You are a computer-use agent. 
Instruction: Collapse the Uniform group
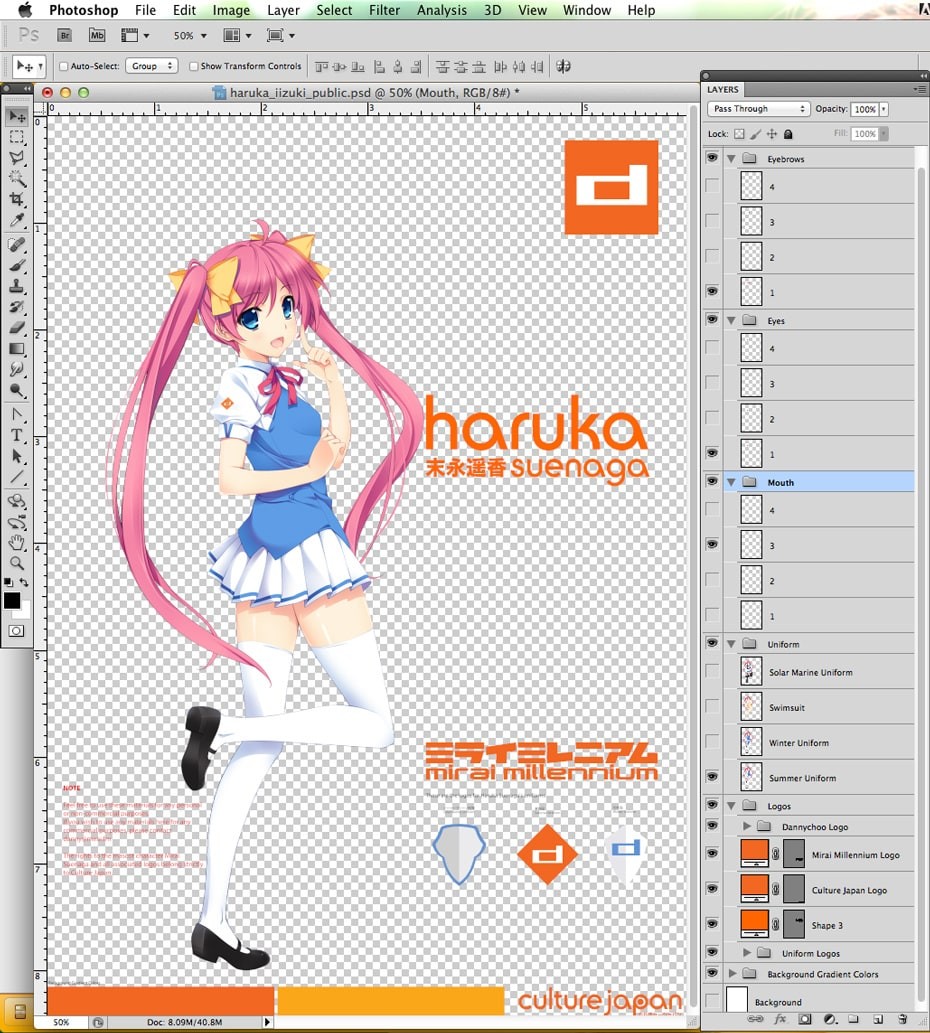point(731,644)
